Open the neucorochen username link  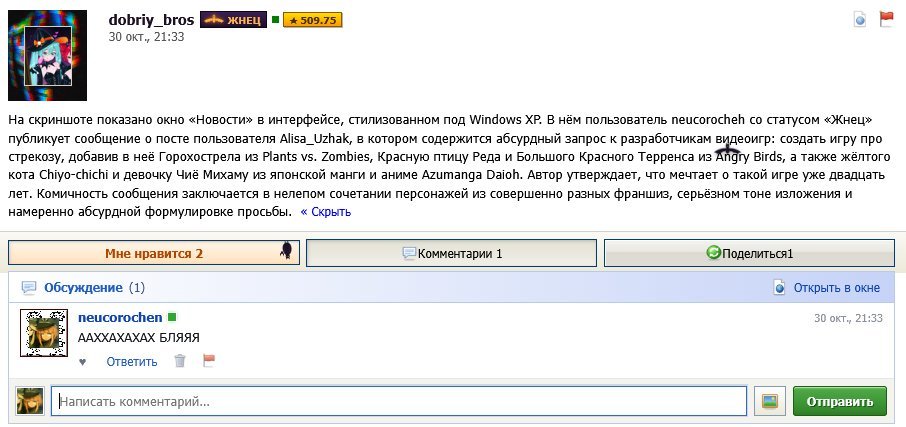120,318
